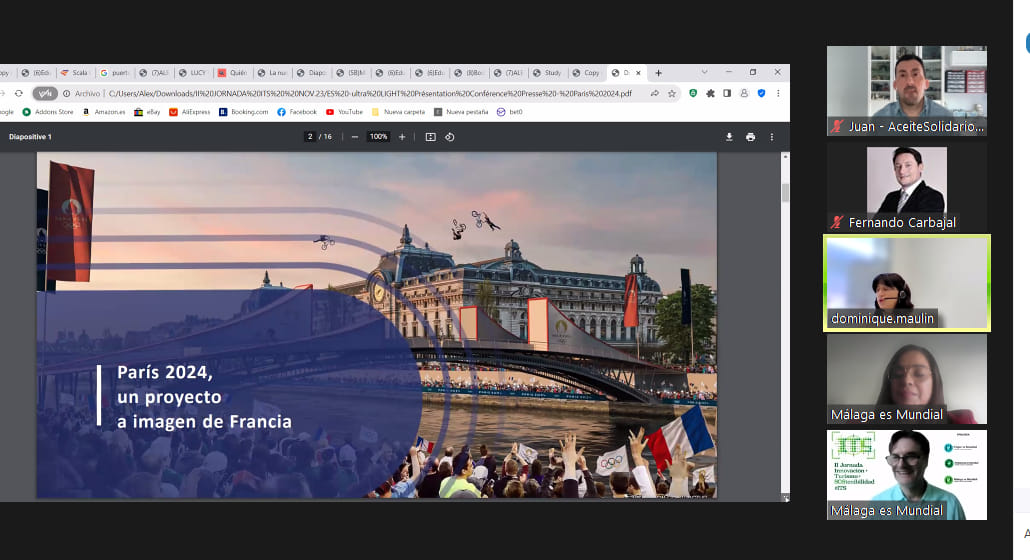Click the PDF vertical scrollbar thumb
The image size is (1030, 560).
(x=785, y=192)
